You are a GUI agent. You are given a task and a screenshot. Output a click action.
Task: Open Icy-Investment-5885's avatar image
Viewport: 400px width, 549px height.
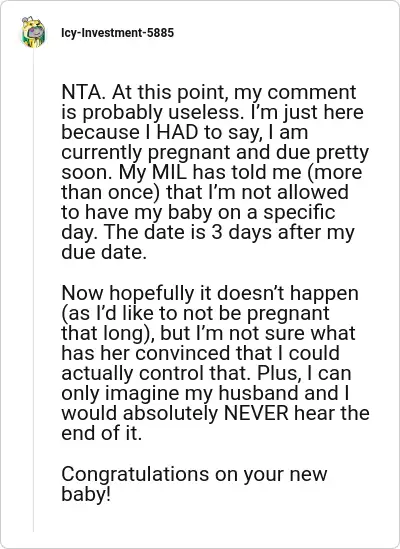33,32
